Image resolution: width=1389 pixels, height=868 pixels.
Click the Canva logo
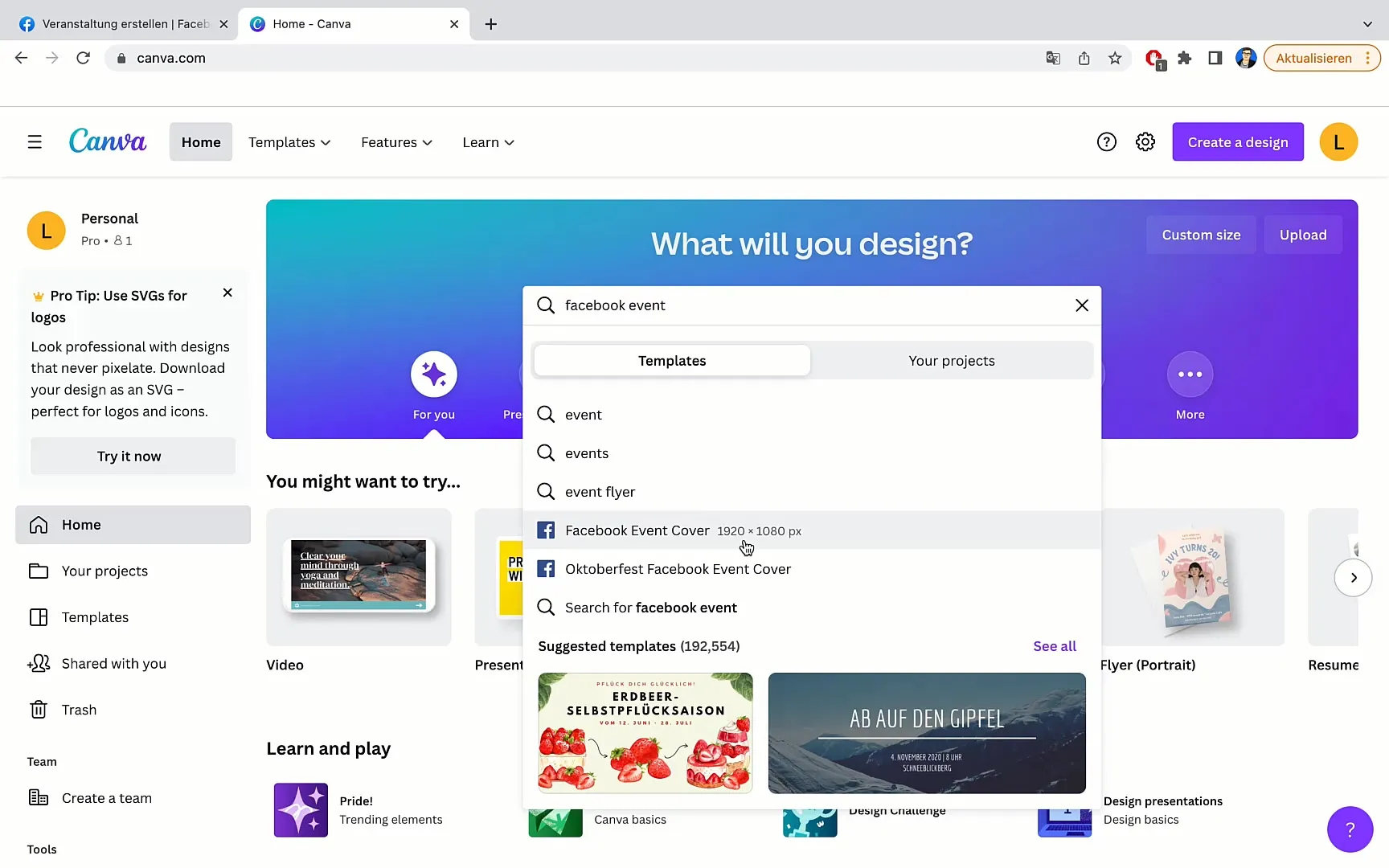(108, 141)
